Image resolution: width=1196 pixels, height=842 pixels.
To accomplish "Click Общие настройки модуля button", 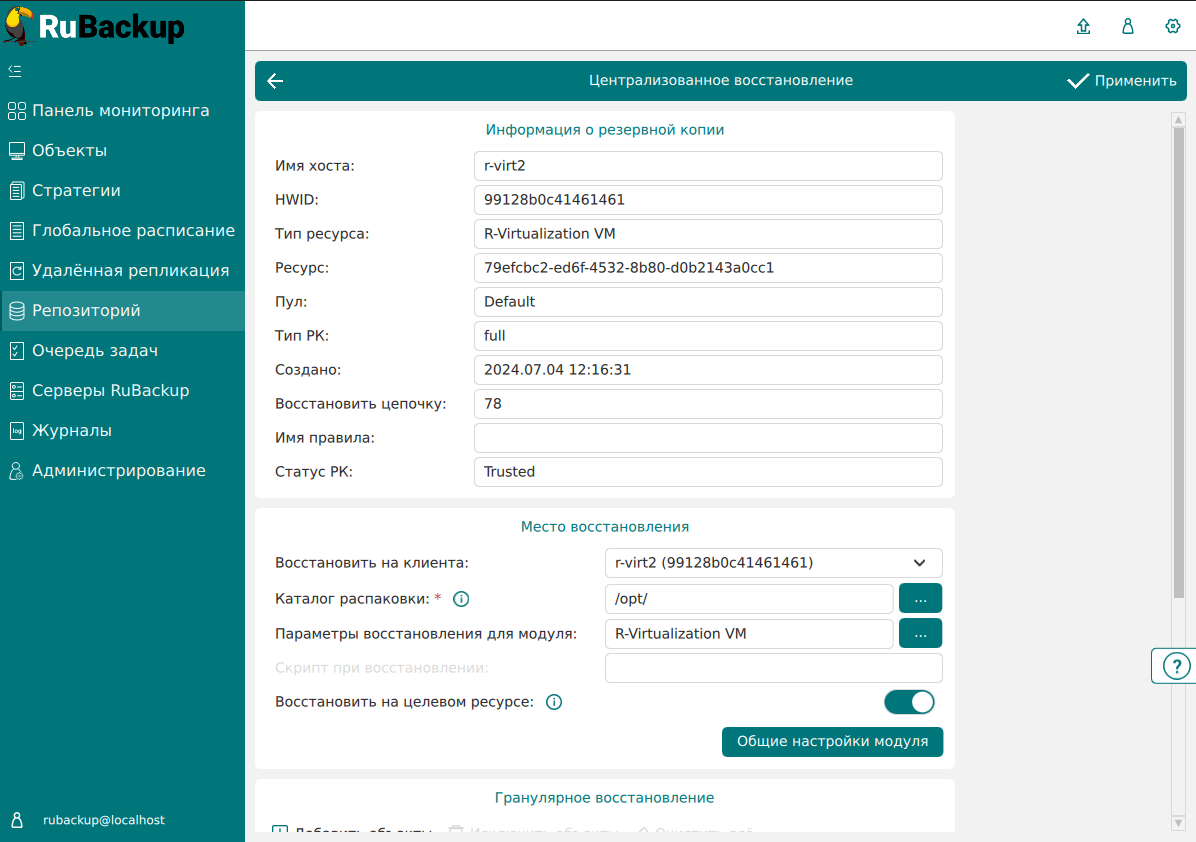I will click(832, 742).
